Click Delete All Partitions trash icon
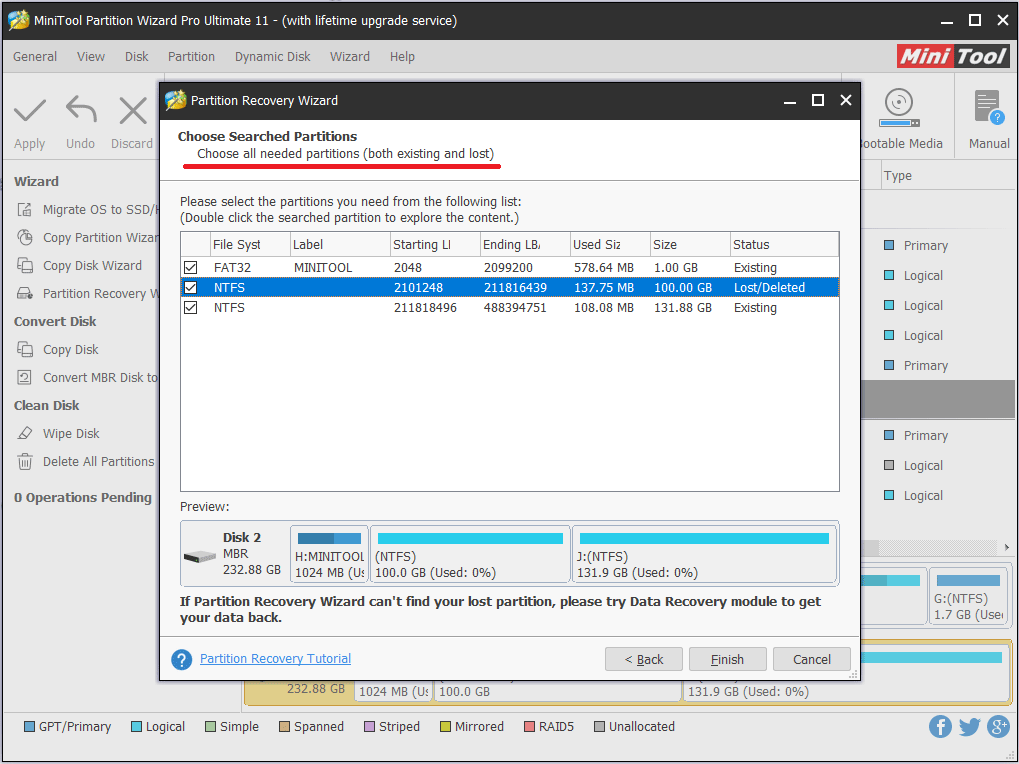Viewport: 1019px width, 764px height. click(x=25, y=461)
